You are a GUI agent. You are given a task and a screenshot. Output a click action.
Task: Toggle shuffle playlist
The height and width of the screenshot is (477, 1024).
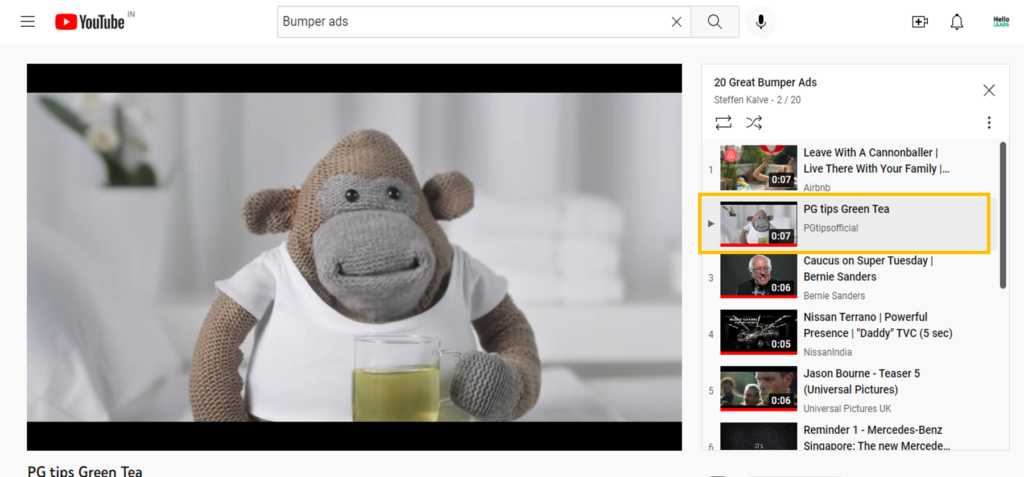coord(754,122)
